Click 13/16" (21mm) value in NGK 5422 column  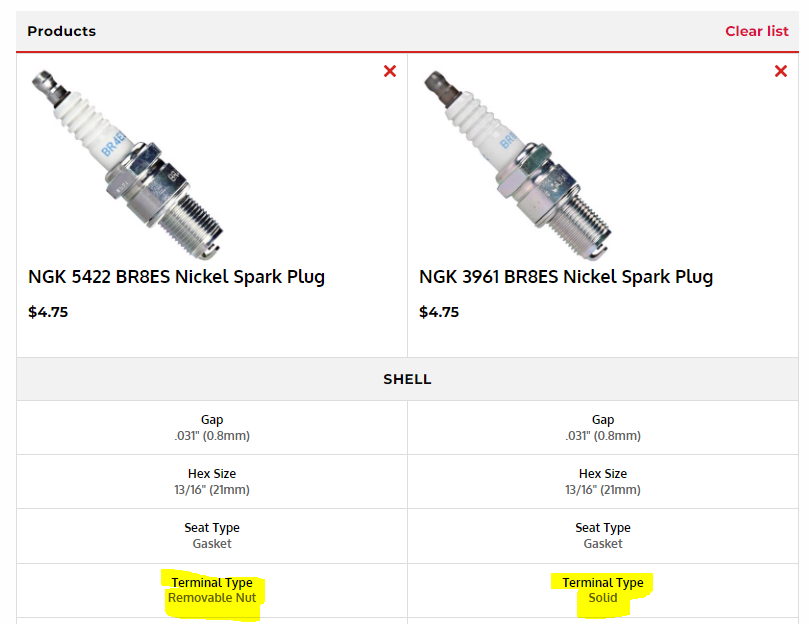pyautogui.click(x=212, y=490)
